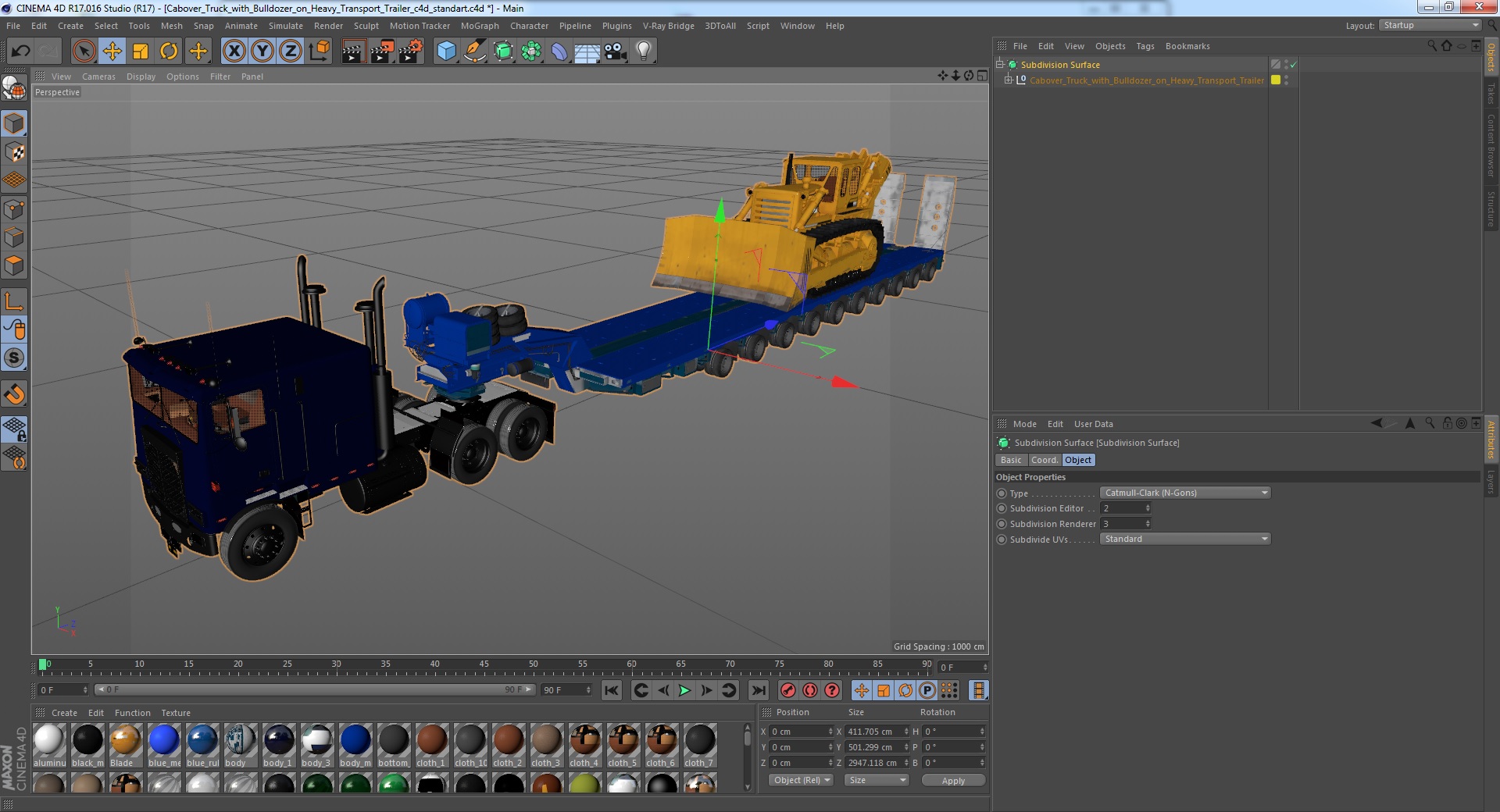Go to end of animation
This screenshot has height=812, width=1500.
(758, 690)
